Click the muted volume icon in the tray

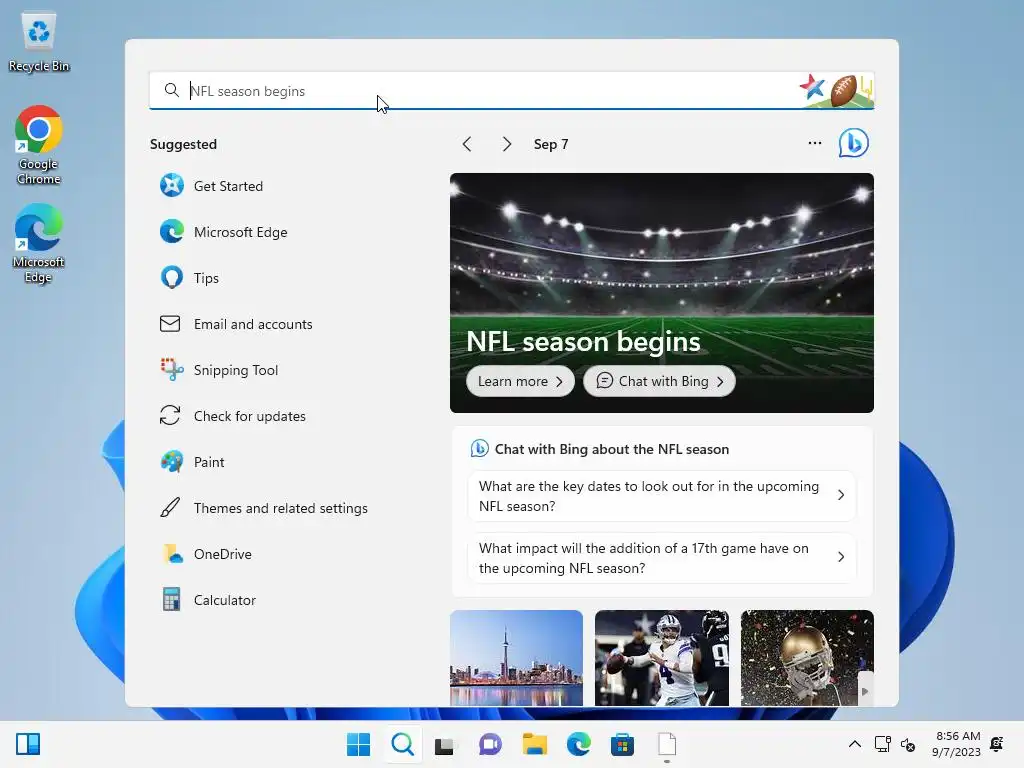pos(908,744)
